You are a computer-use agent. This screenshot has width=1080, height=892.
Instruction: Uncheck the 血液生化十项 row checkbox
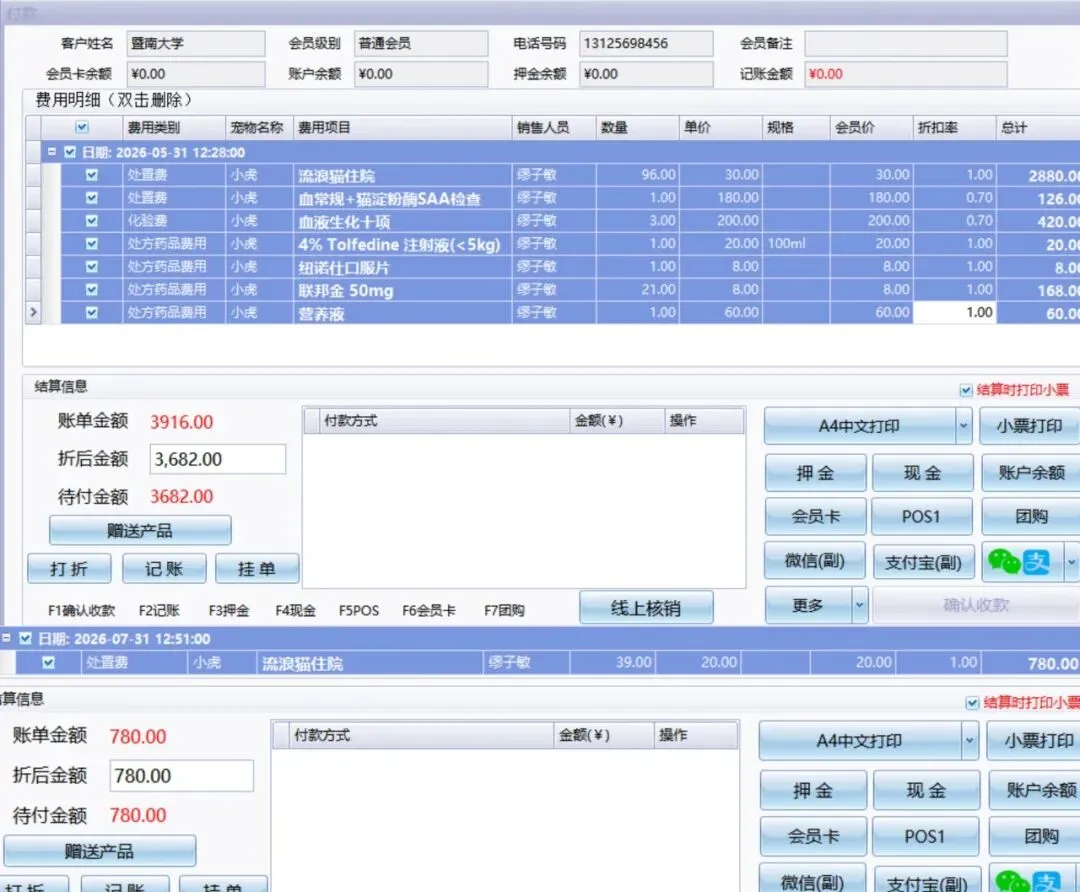pos(92,221)
